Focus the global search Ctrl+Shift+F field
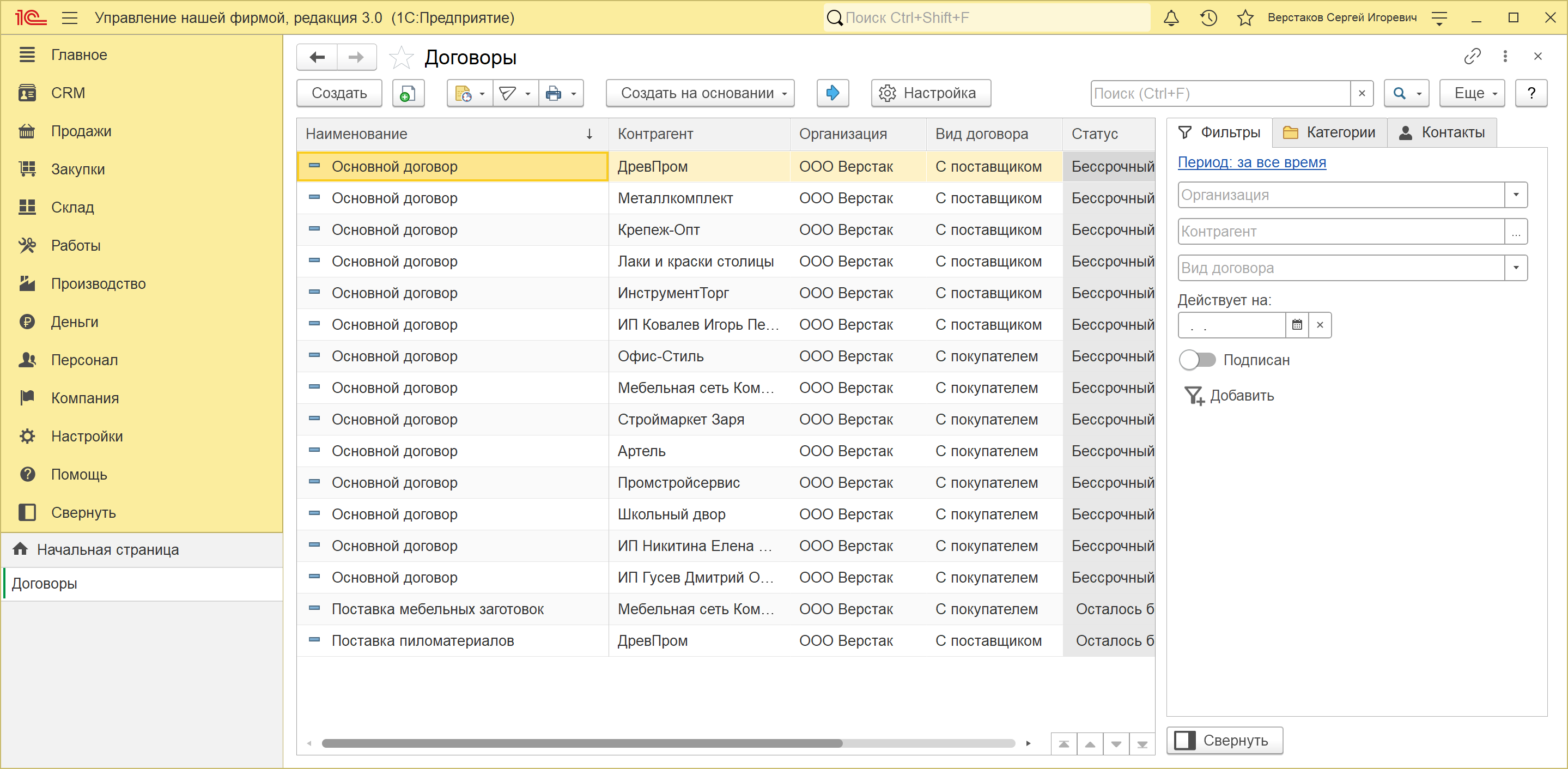 (x=987, y=17)
